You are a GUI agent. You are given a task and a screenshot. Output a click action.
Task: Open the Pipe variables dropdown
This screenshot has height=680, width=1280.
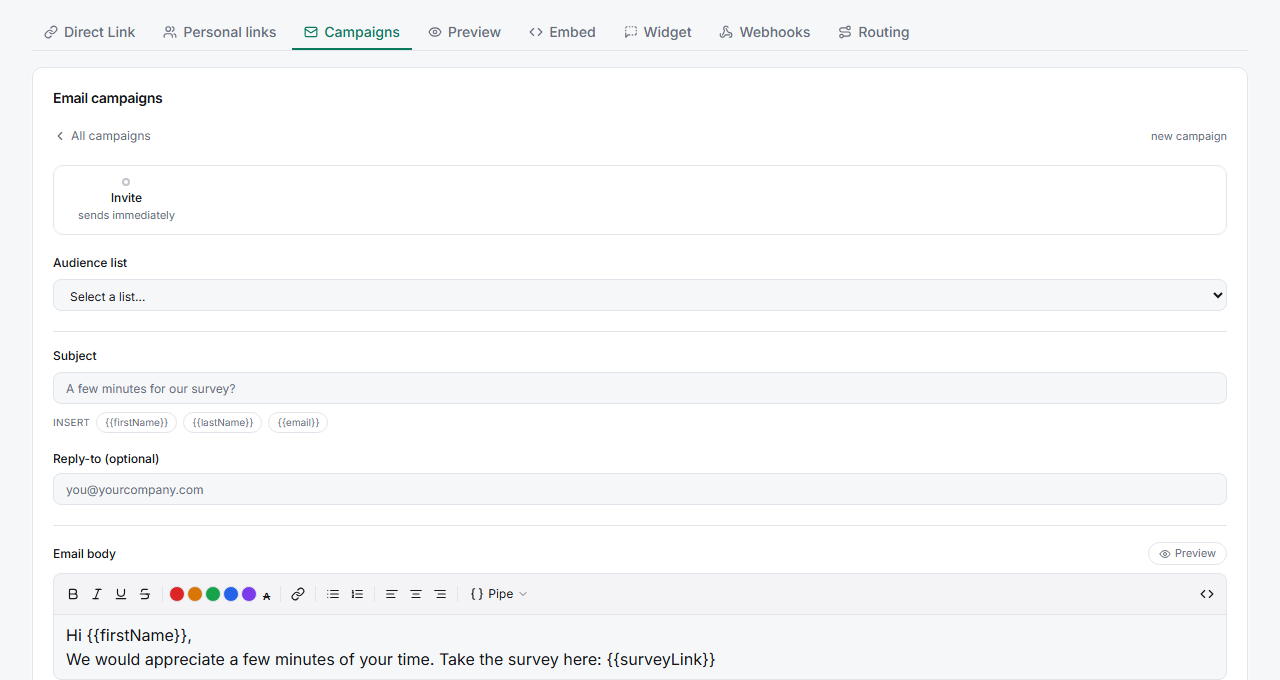click(498, 594)
